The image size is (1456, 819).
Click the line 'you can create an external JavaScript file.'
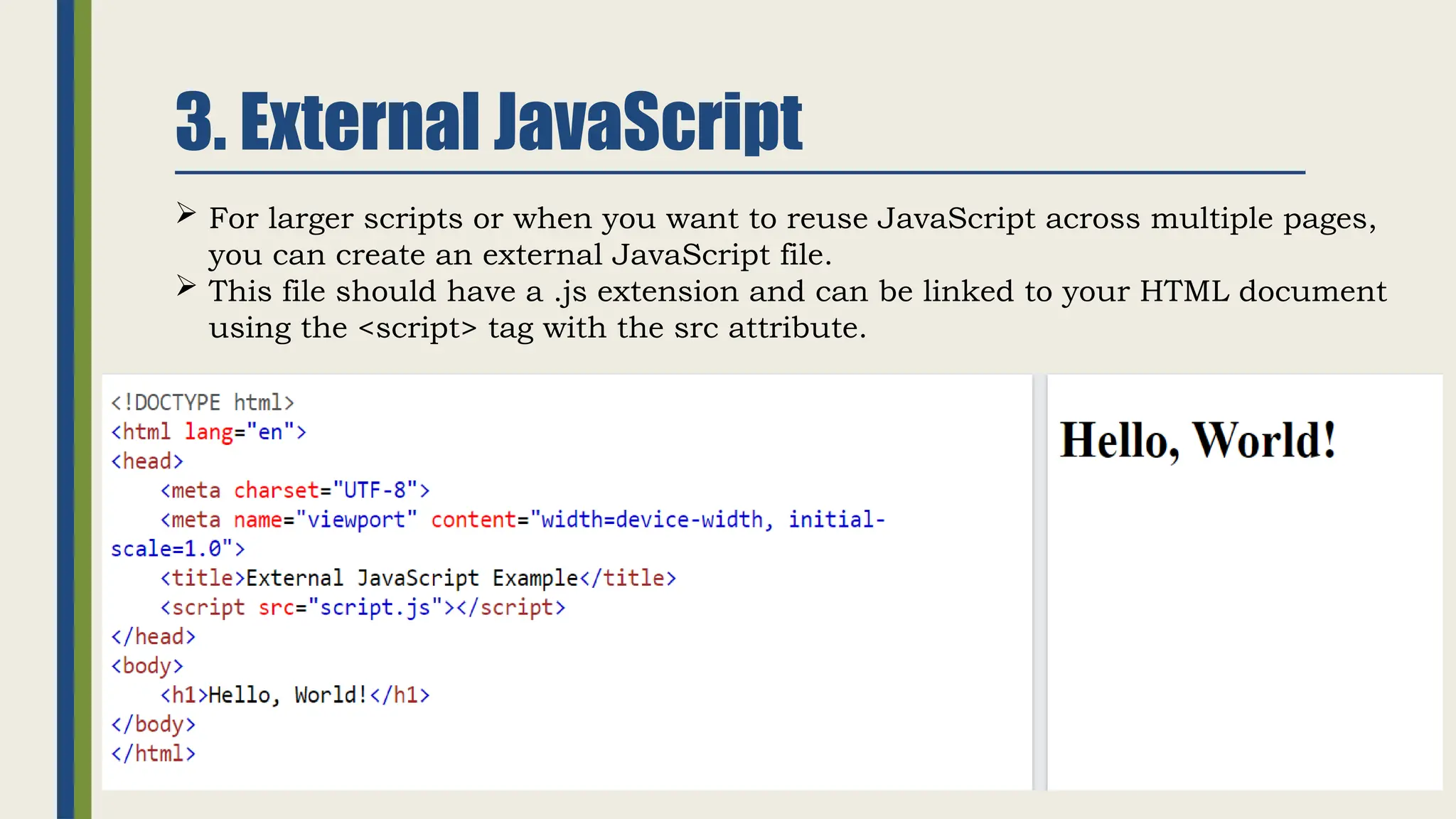[x=520, y=255]
